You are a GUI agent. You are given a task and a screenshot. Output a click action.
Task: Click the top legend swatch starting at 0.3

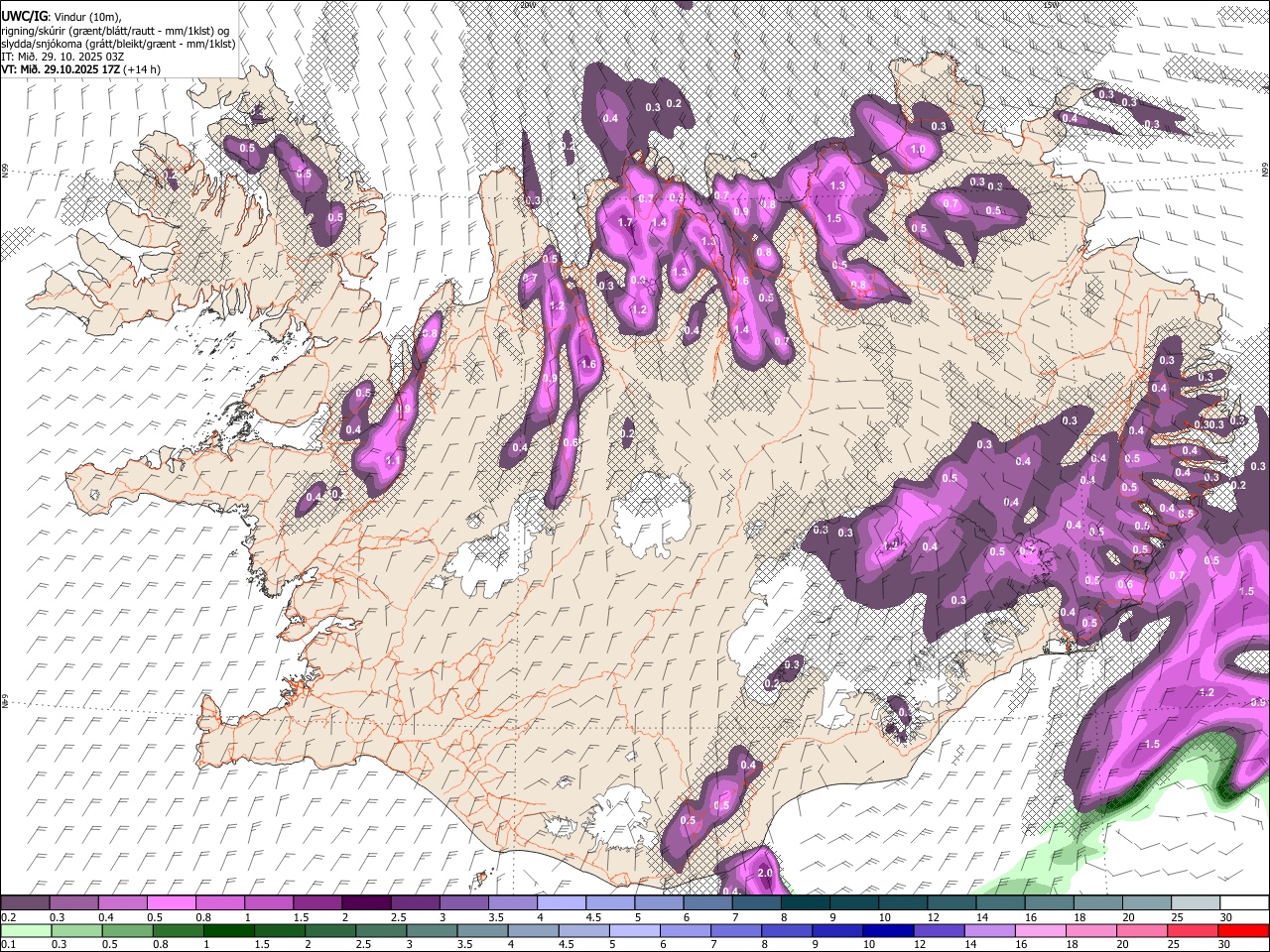click(x=73, y=902)
